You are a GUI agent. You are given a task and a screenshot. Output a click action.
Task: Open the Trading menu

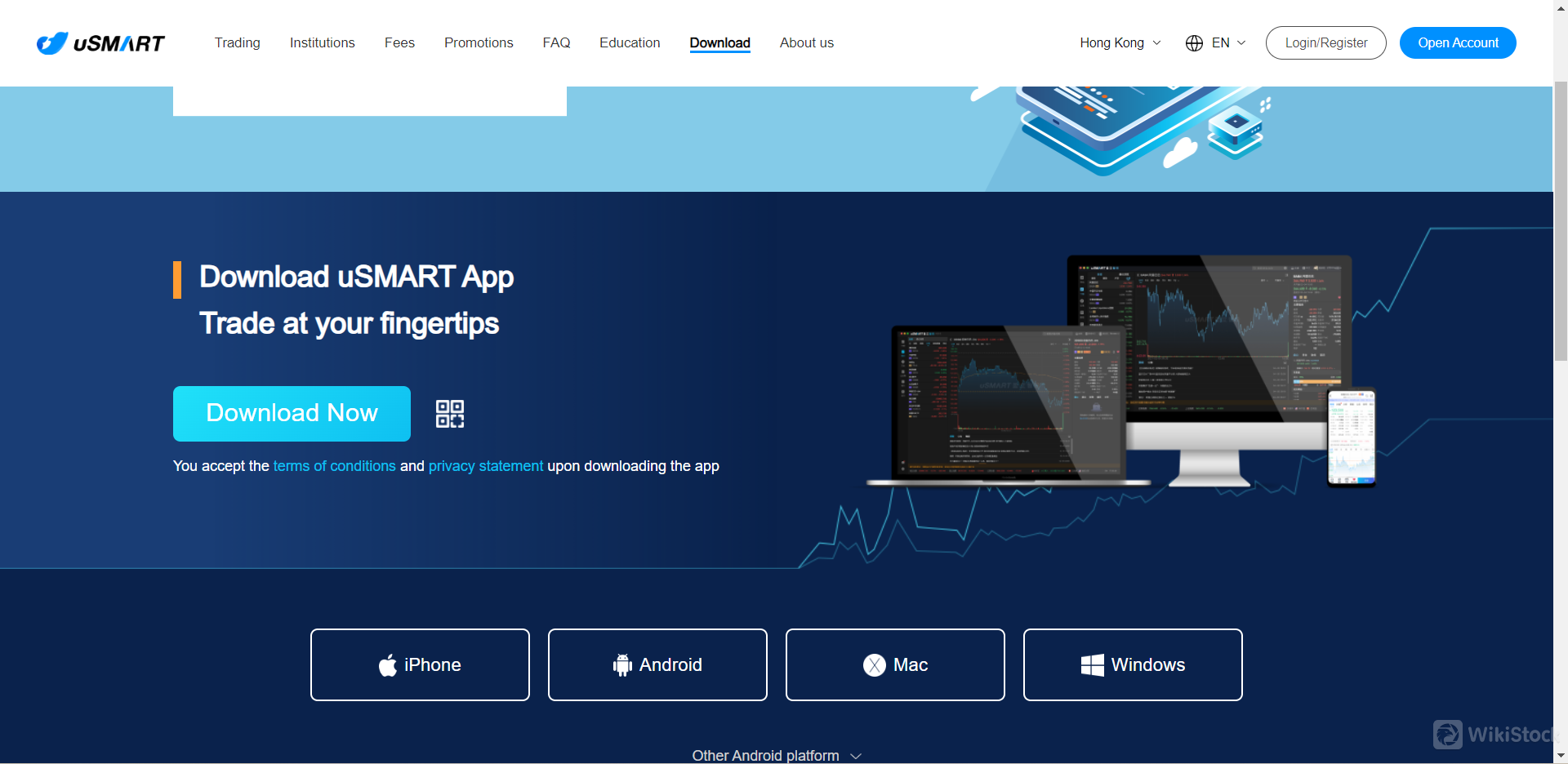click(x=238, y=42)
